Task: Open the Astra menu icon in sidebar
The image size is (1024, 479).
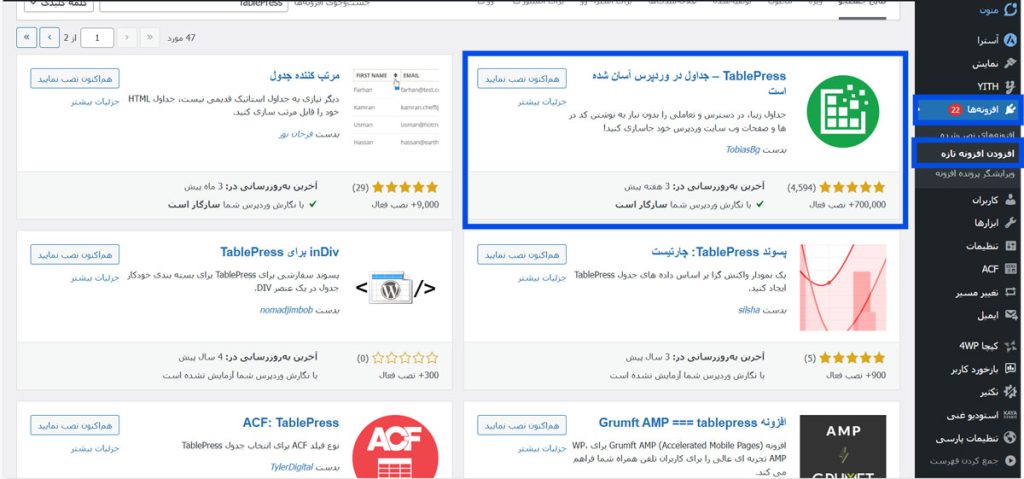Action: coord(1010,40)
